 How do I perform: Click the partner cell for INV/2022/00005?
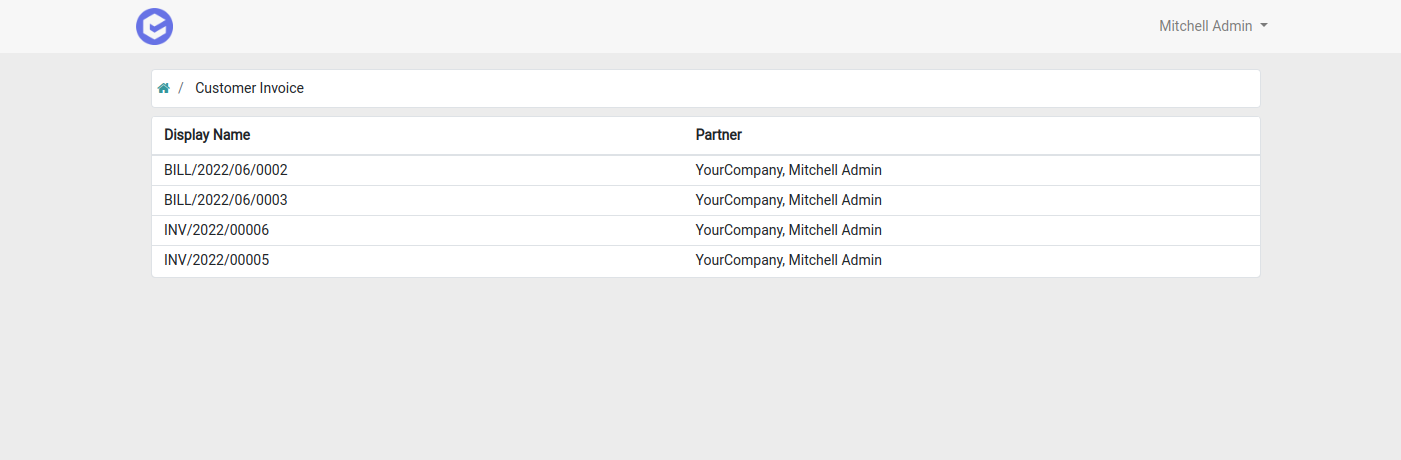[789, 260]
